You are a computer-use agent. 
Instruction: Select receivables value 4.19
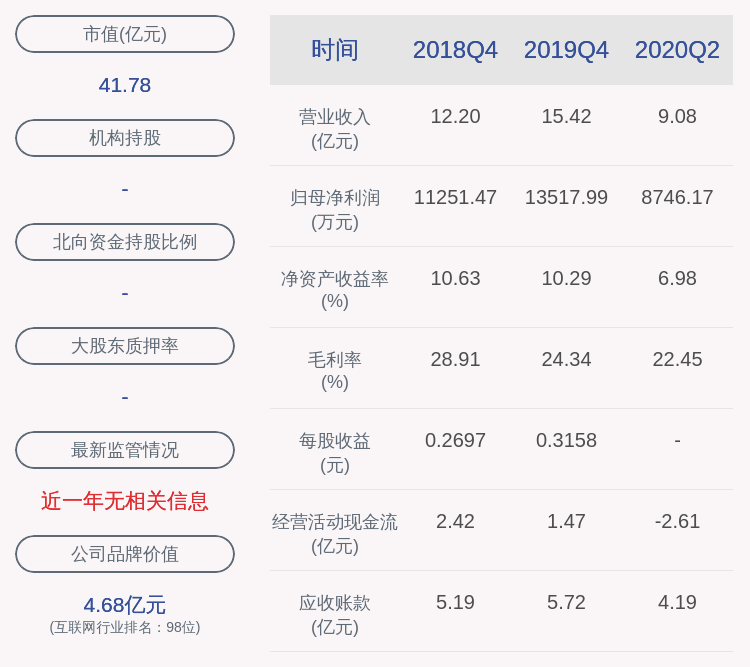[677, 602]
